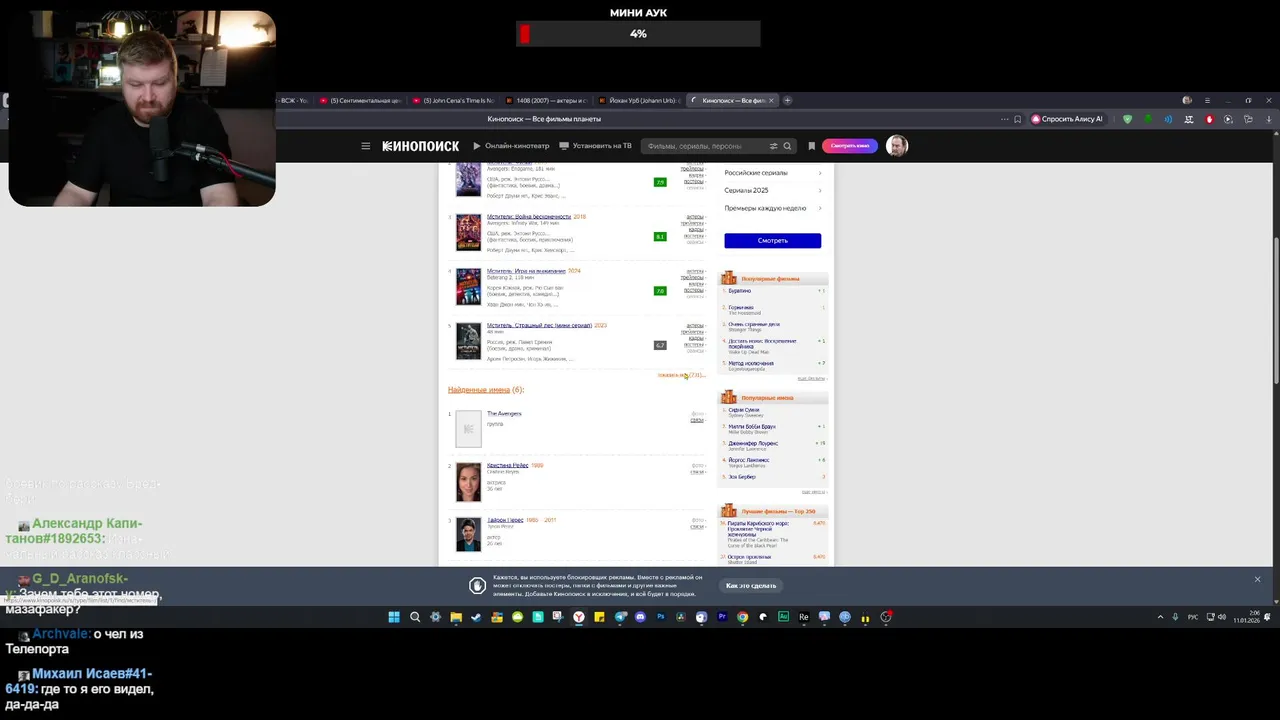Switch to the 1408 (2007) browser tab
Image resolution: width=1280 pixels, height=720 pixels.
[x=545, y=100]
